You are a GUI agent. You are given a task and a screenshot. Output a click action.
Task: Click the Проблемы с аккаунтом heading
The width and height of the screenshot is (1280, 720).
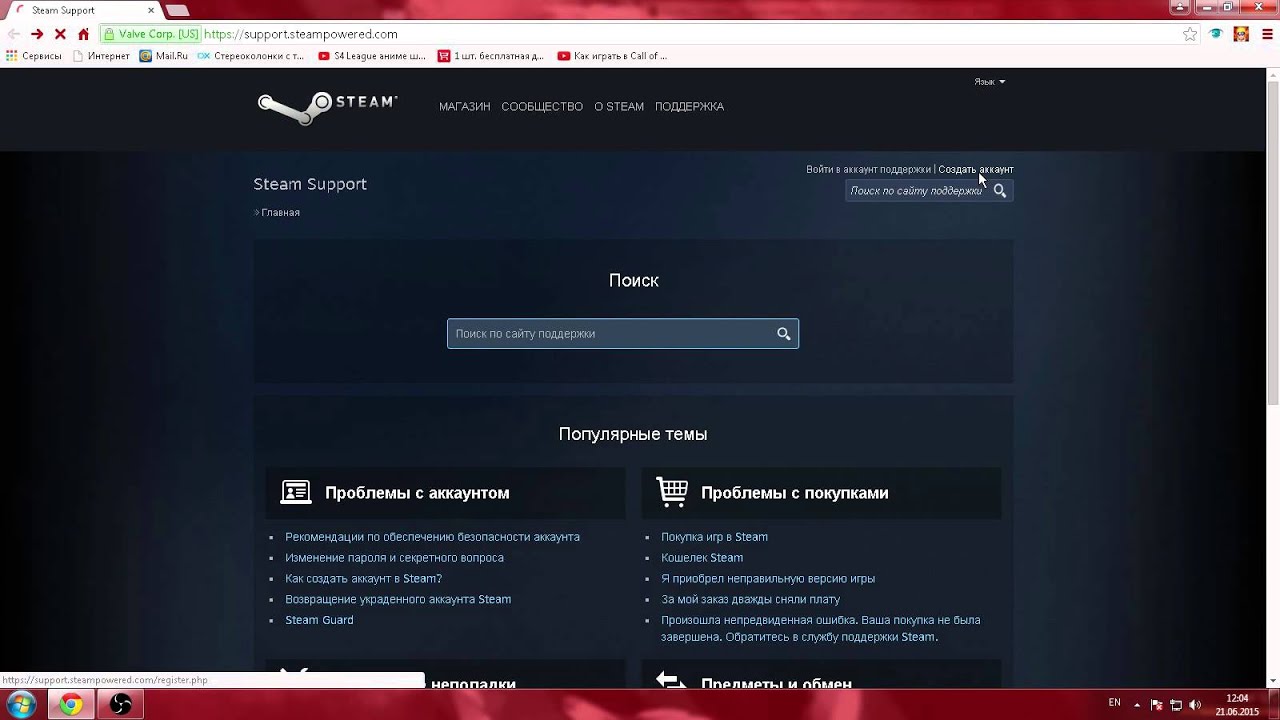pos(417,493)
